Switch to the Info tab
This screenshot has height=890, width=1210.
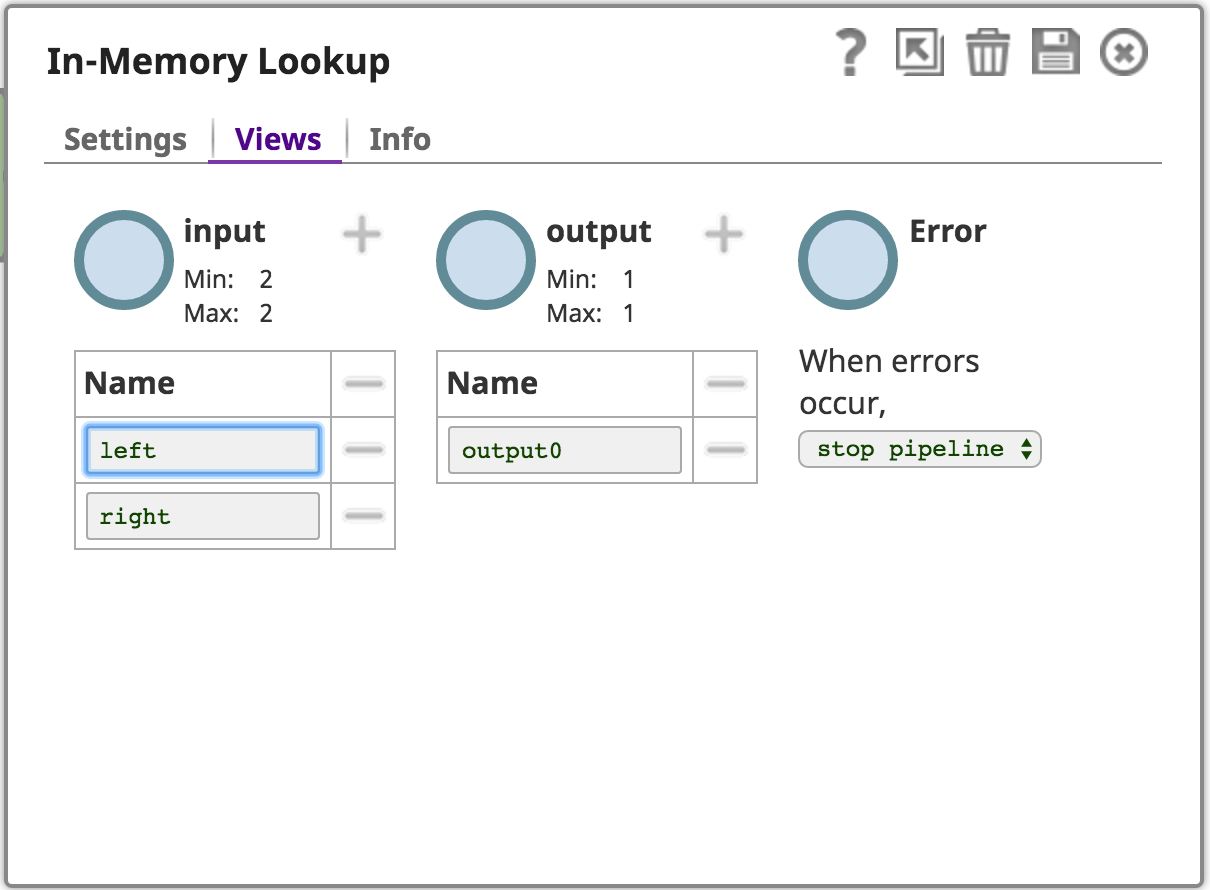coord(399,139)
